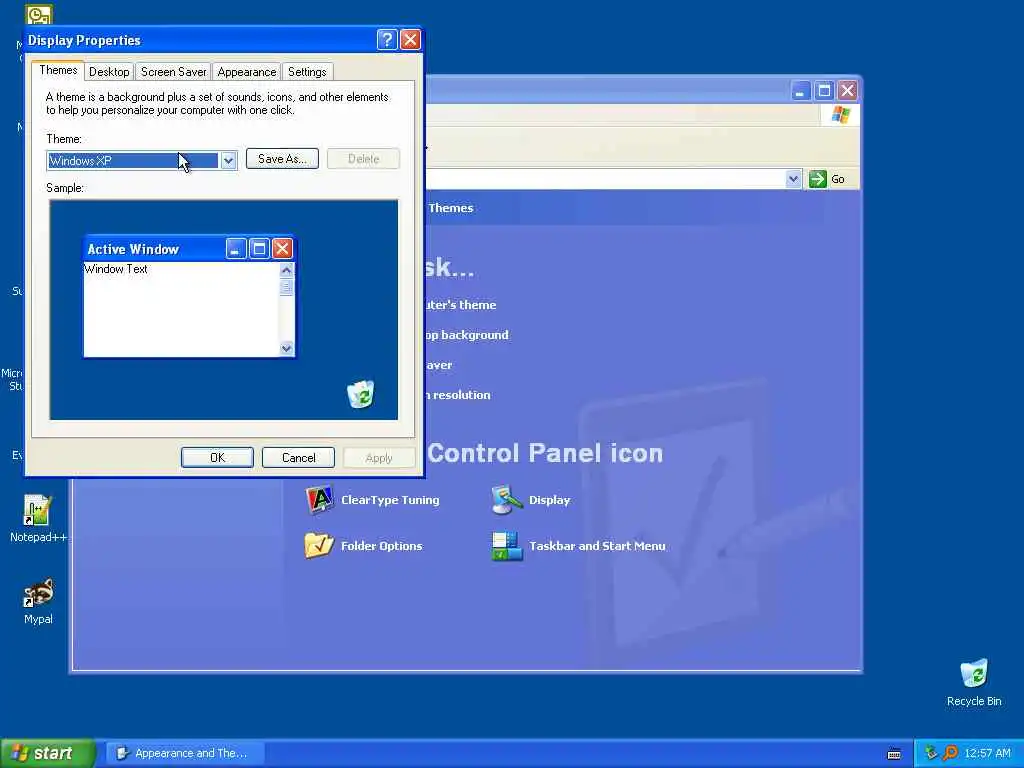The width and height of the screenshot is (1024, 768).
Task: Click the Windows flag logo in Control Panel window
Action: click(840, 116)
